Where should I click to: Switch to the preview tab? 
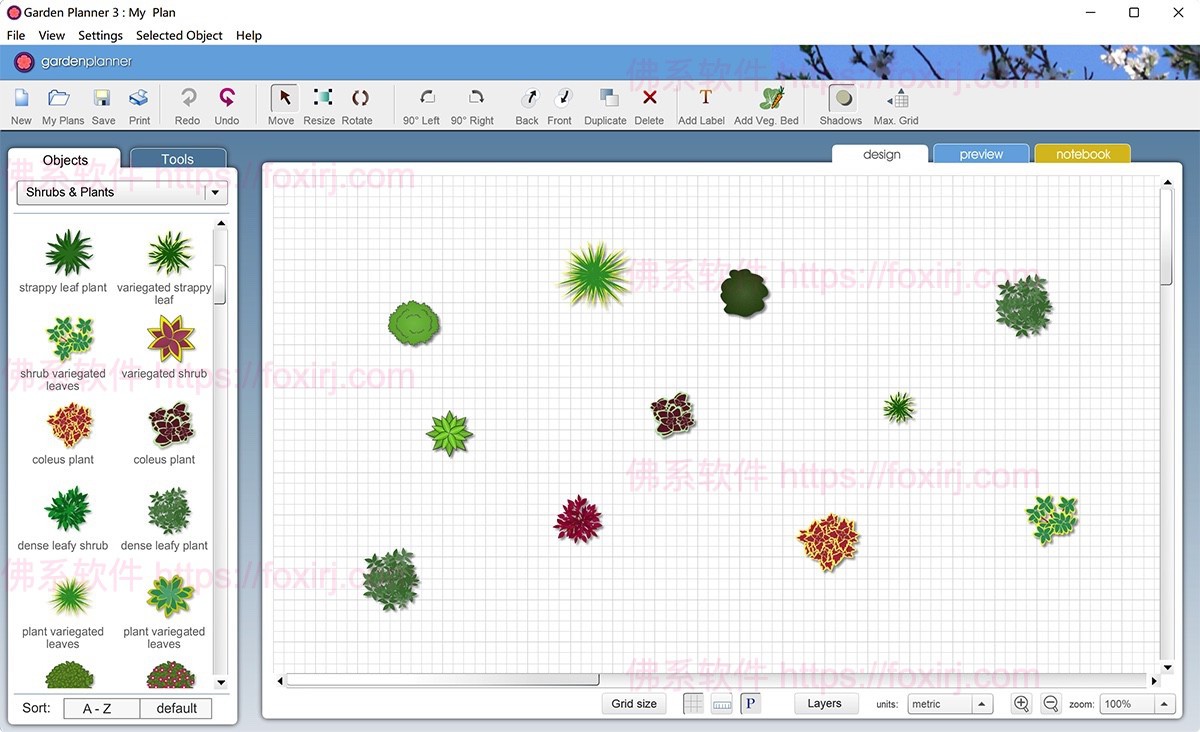[x=980, y=154]
